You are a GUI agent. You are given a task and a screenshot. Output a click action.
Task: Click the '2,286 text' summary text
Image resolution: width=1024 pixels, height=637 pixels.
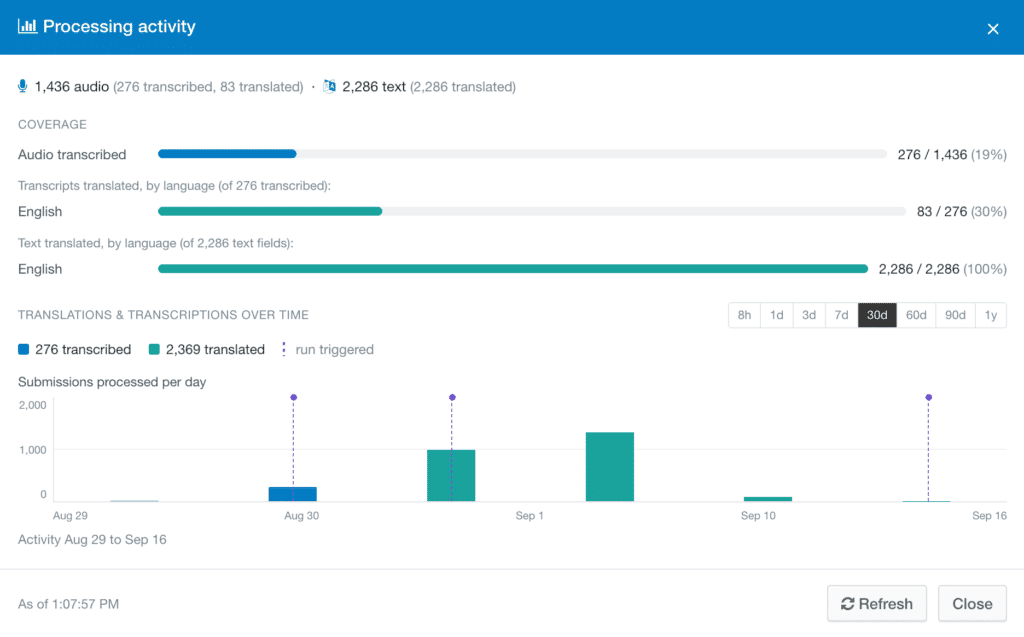tap(374, 87)
